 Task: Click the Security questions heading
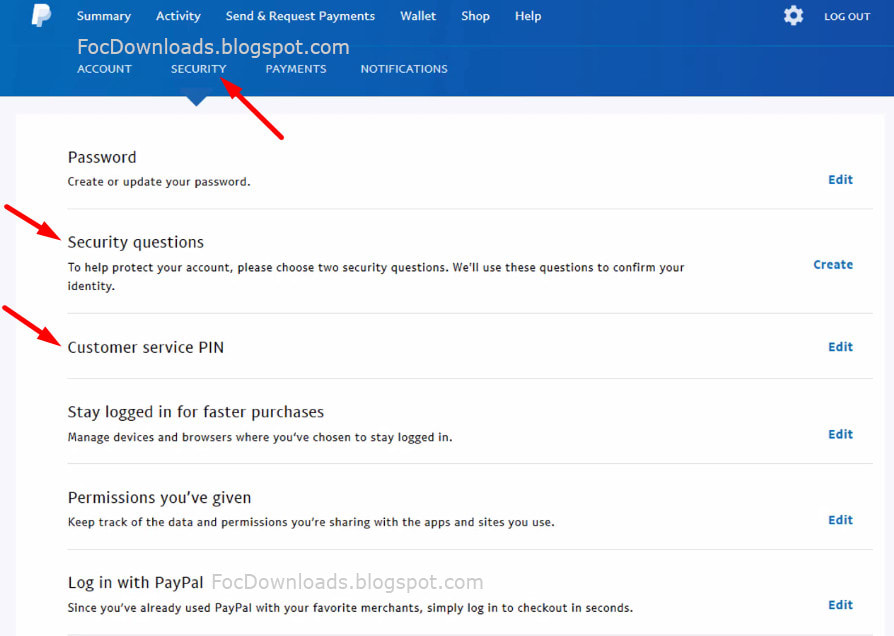click(136, 242)
